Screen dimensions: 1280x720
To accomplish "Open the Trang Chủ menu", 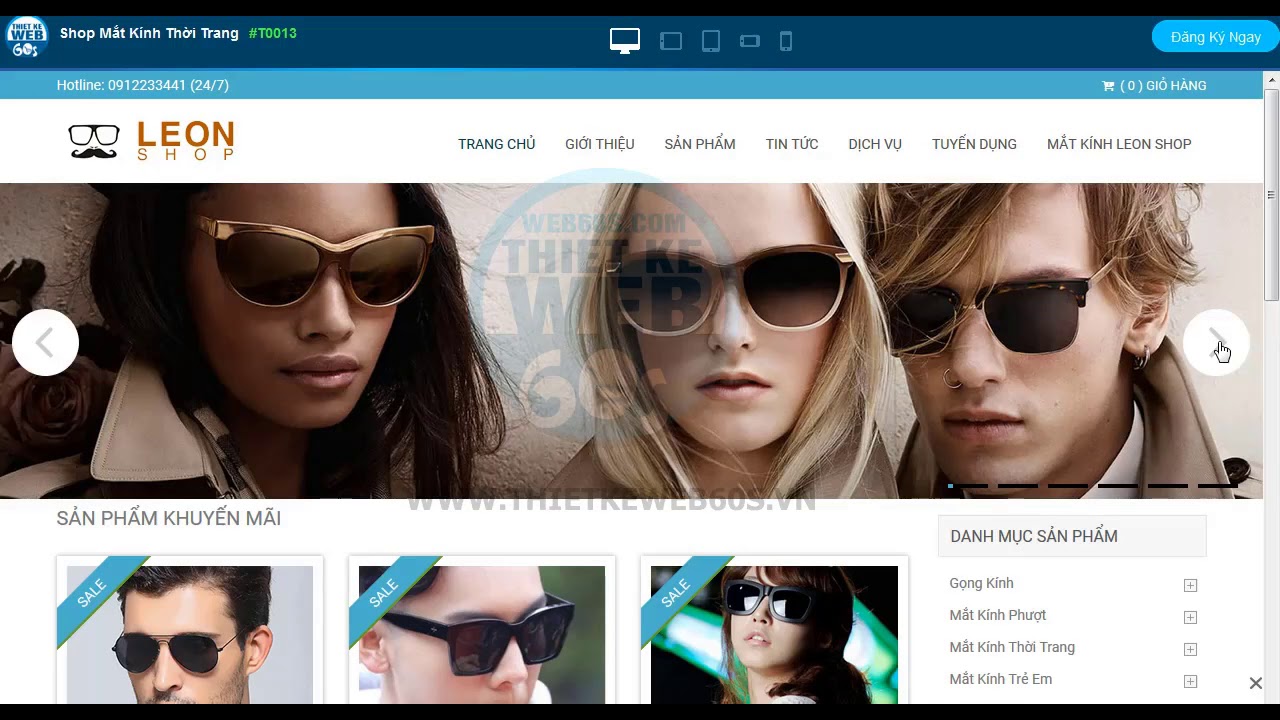I will point(497,144).
